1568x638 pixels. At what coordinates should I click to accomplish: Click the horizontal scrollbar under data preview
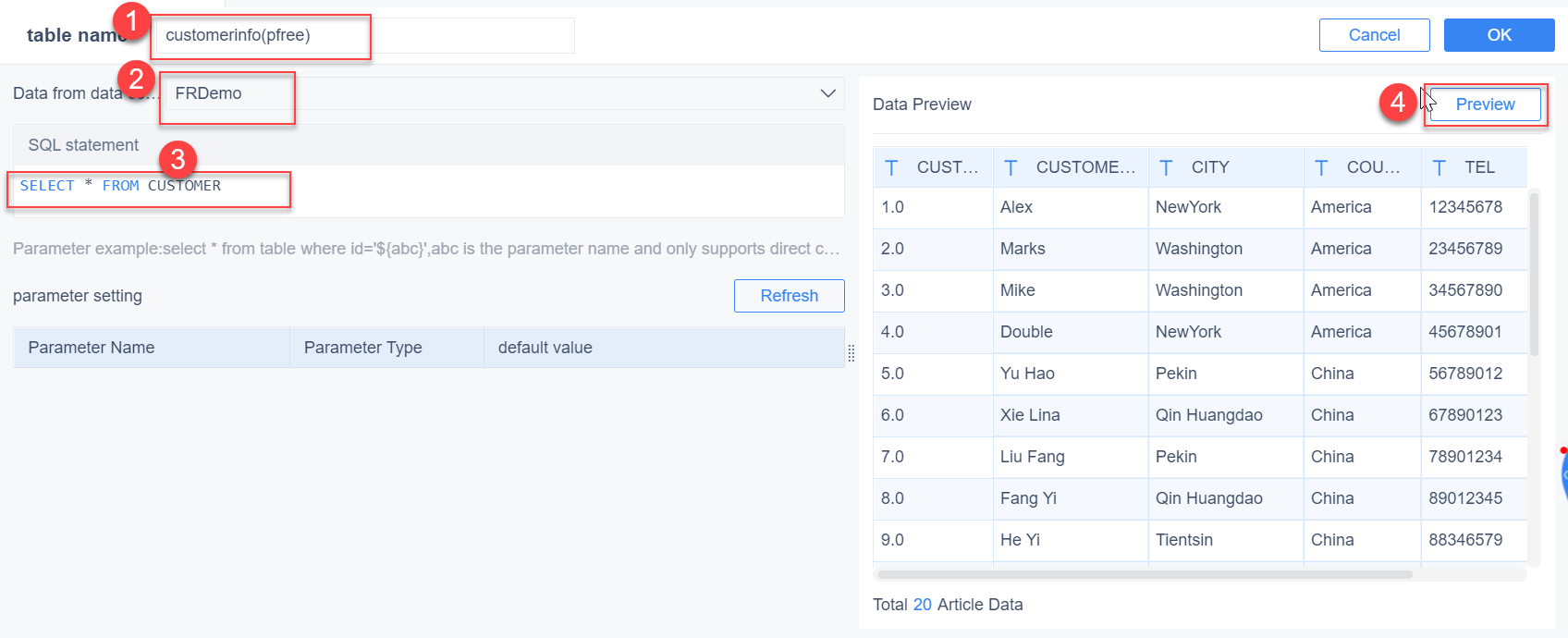(x=1145, y=574)
